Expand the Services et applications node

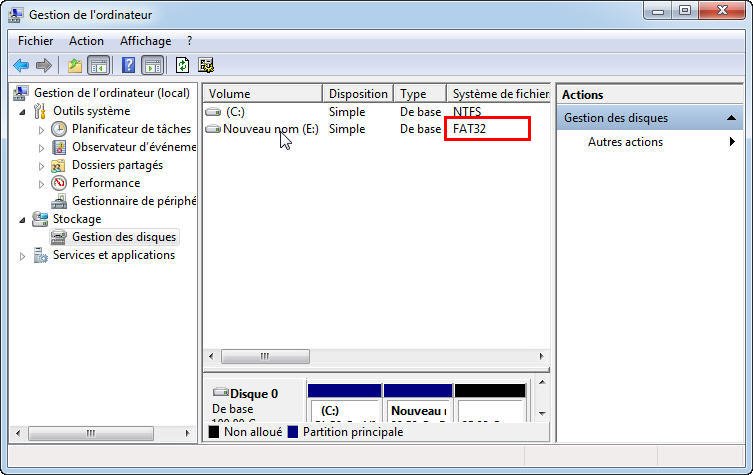[x=22, y=256]
